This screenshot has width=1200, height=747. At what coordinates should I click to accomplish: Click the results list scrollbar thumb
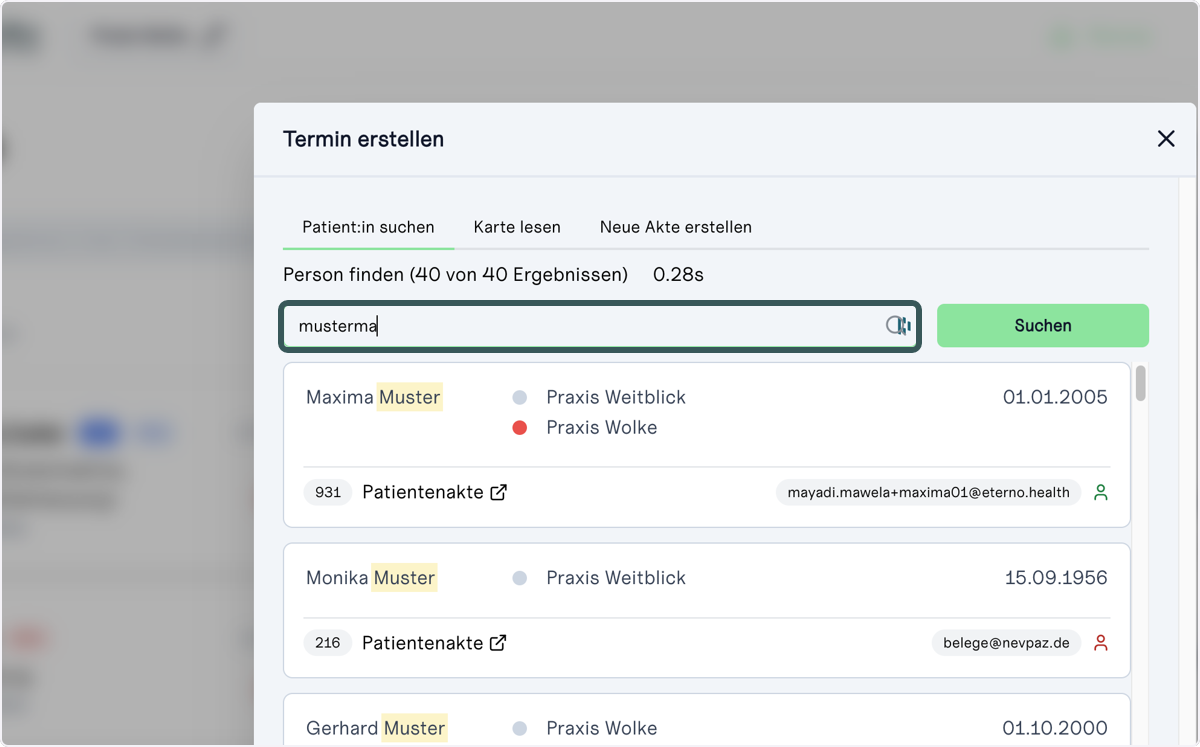(1141, 384)
